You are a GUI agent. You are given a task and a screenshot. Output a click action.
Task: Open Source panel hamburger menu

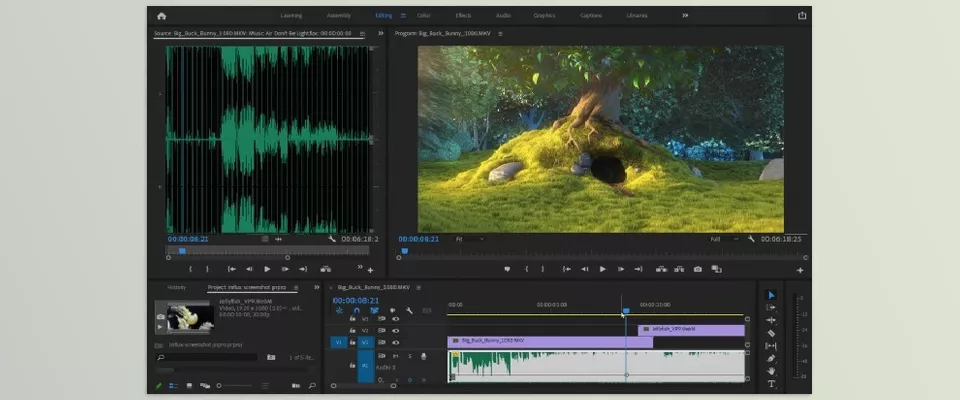pyautogui.click(x=362, y=33)
